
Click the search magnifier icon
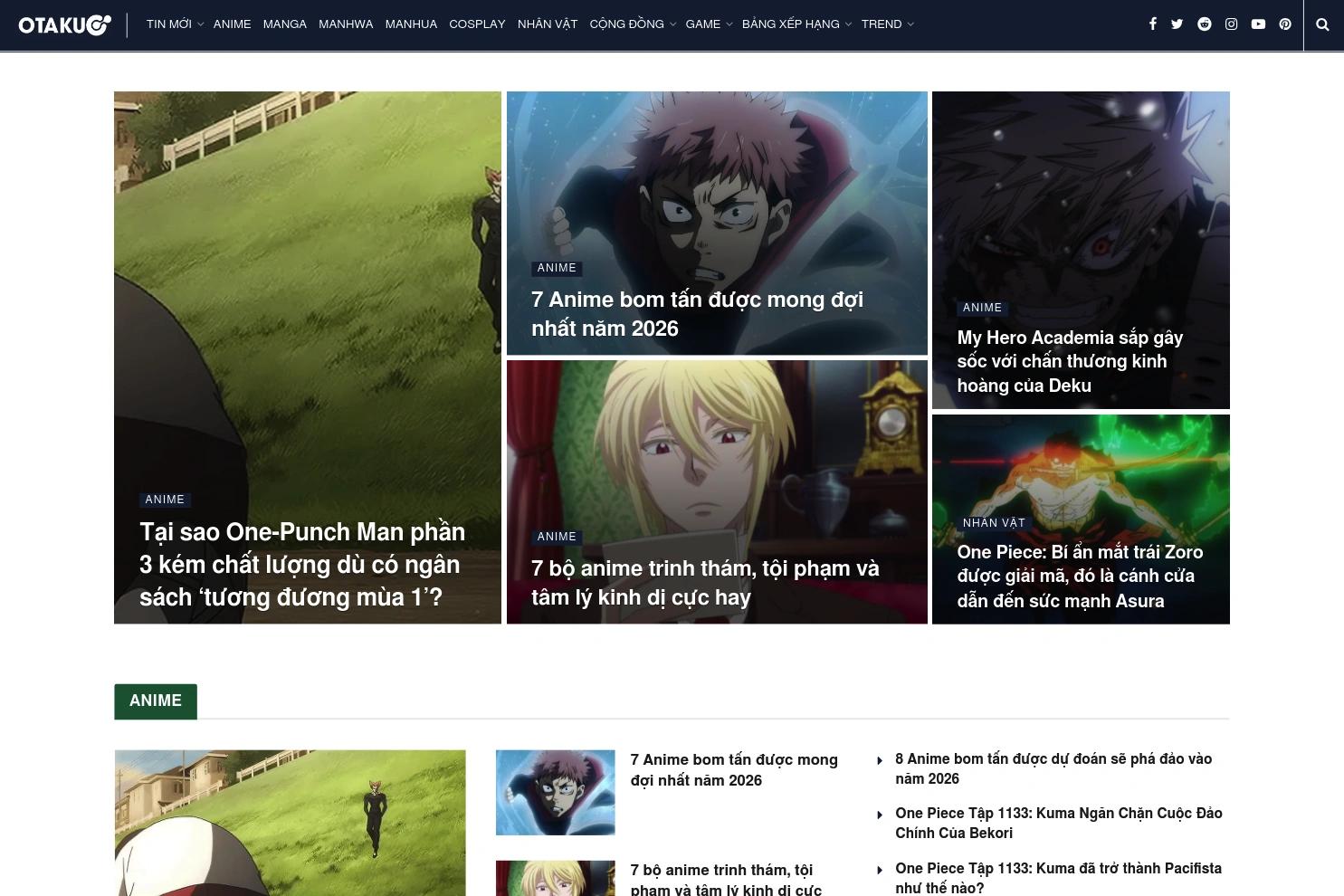click(1321, 24)
